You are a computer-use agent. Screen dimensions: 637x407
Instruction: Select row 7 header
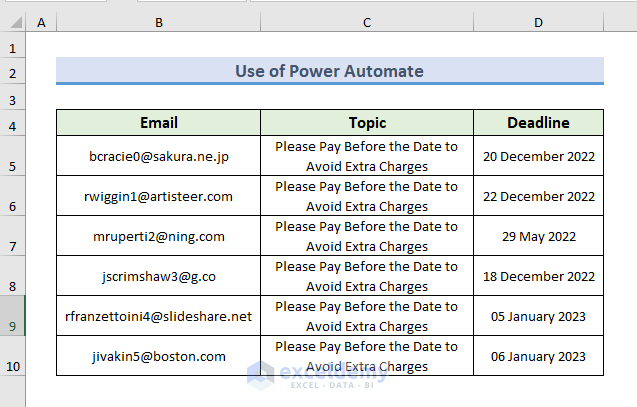point(13,236)
